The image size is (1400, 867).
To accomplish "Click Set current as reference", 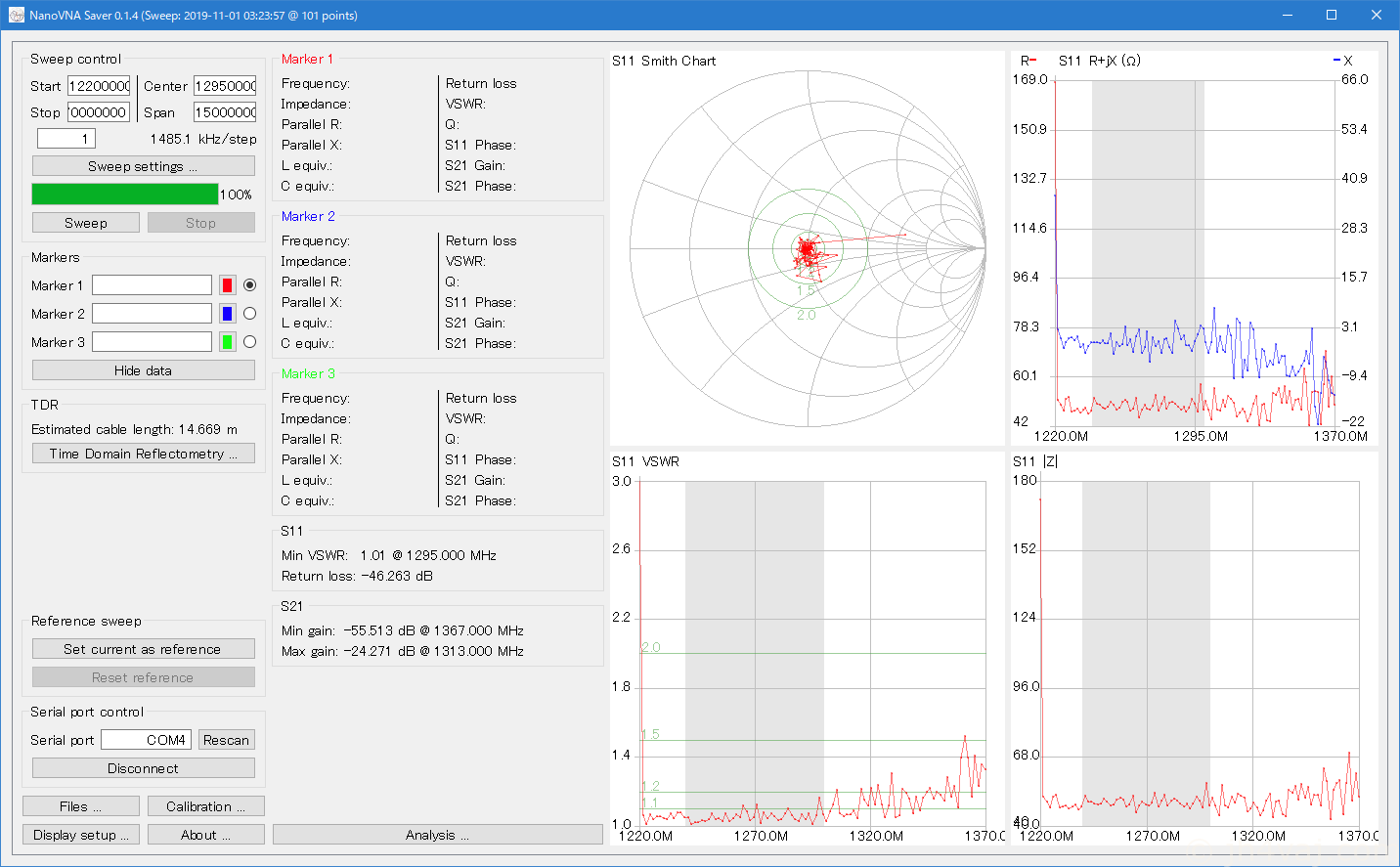I will tap(144, 649).
